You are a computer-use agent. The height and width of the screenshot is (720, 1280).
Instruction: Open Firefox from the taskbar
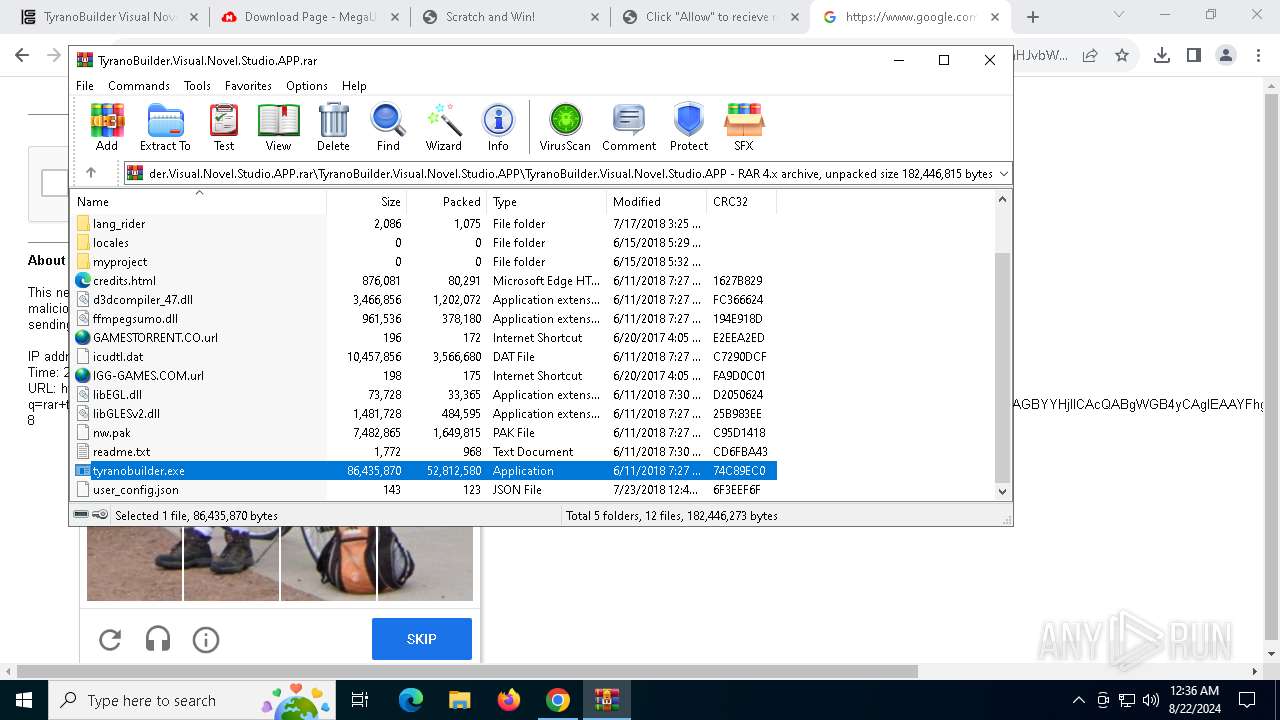coord(509,700)
